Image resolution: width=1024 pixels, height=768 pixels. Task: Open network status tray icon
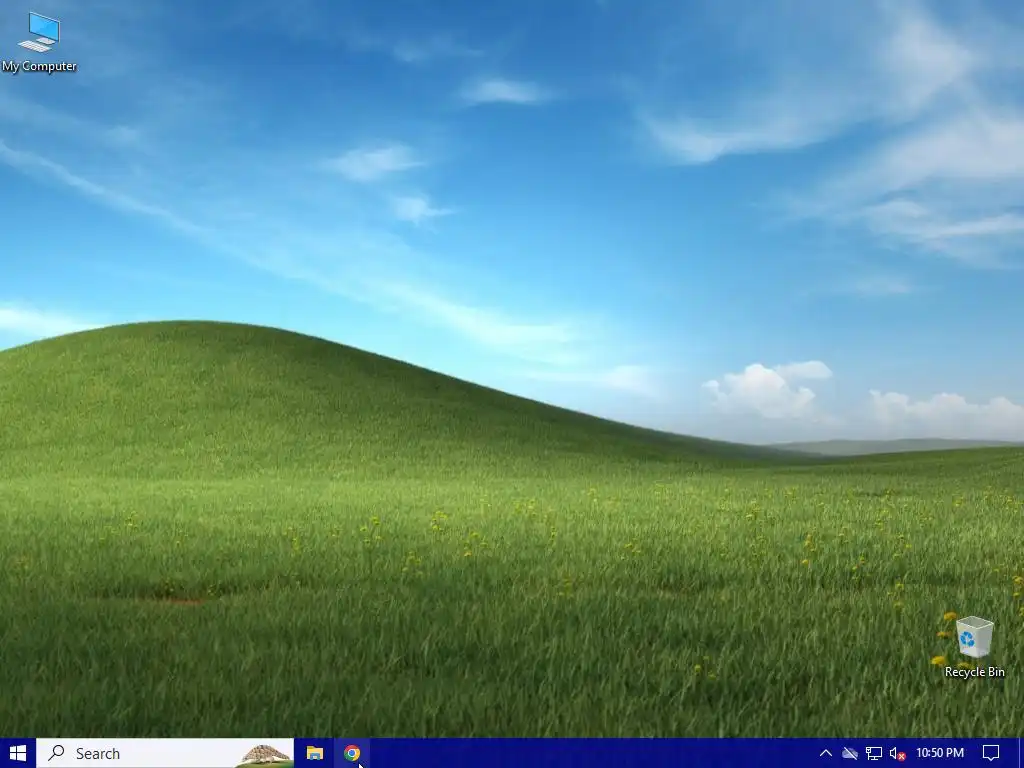(x=874, y=753)
